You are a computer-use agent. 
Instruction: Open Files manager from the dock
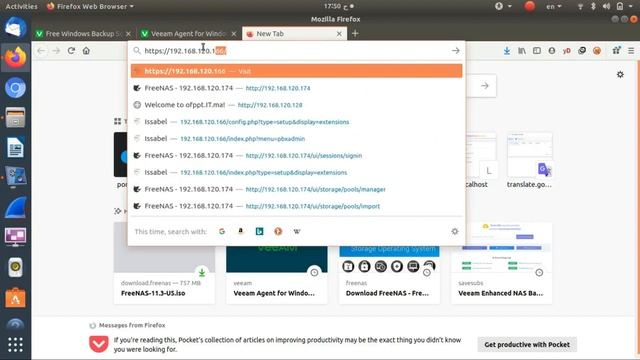15,118
